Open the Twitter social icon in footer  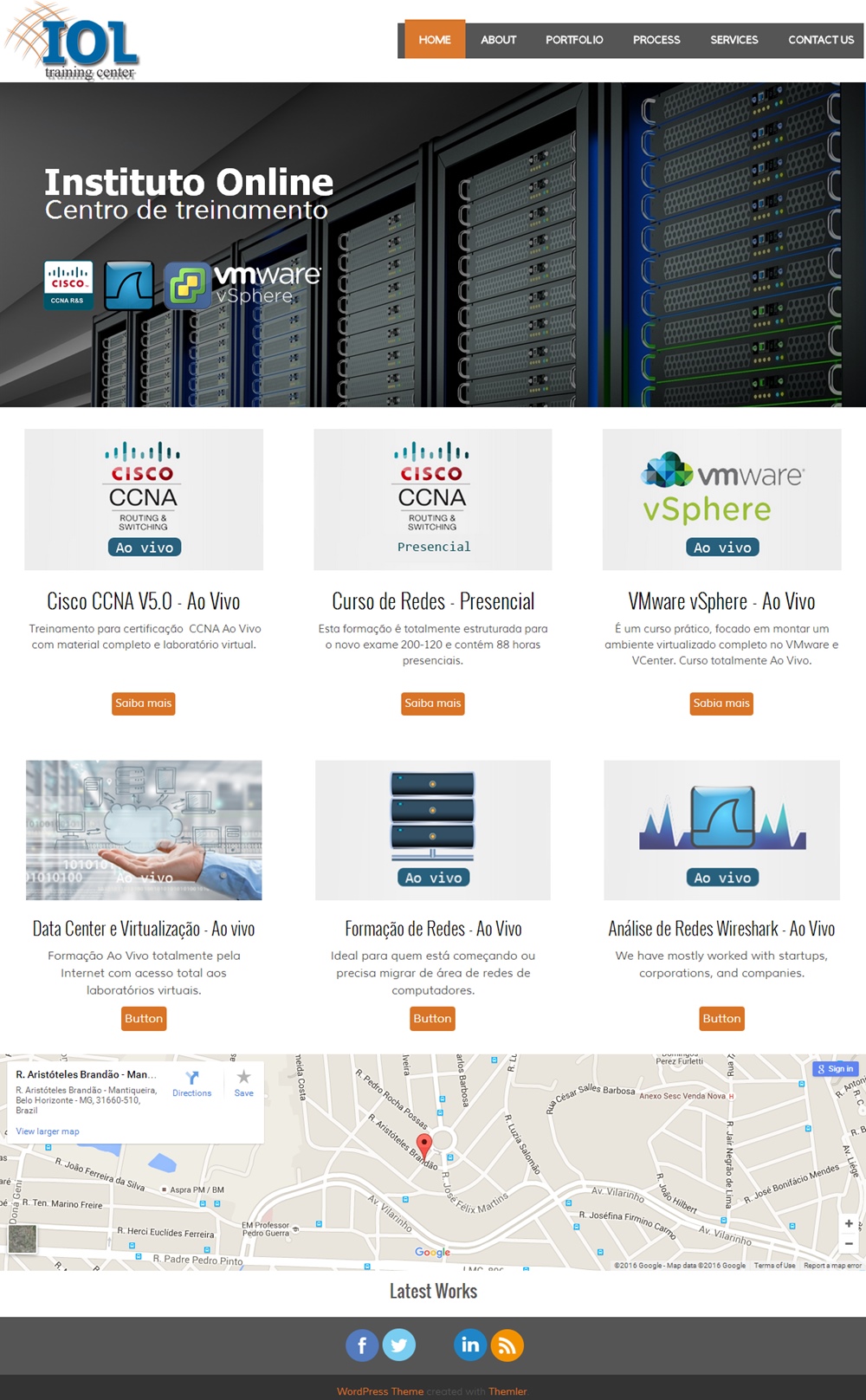point(399,1345)
